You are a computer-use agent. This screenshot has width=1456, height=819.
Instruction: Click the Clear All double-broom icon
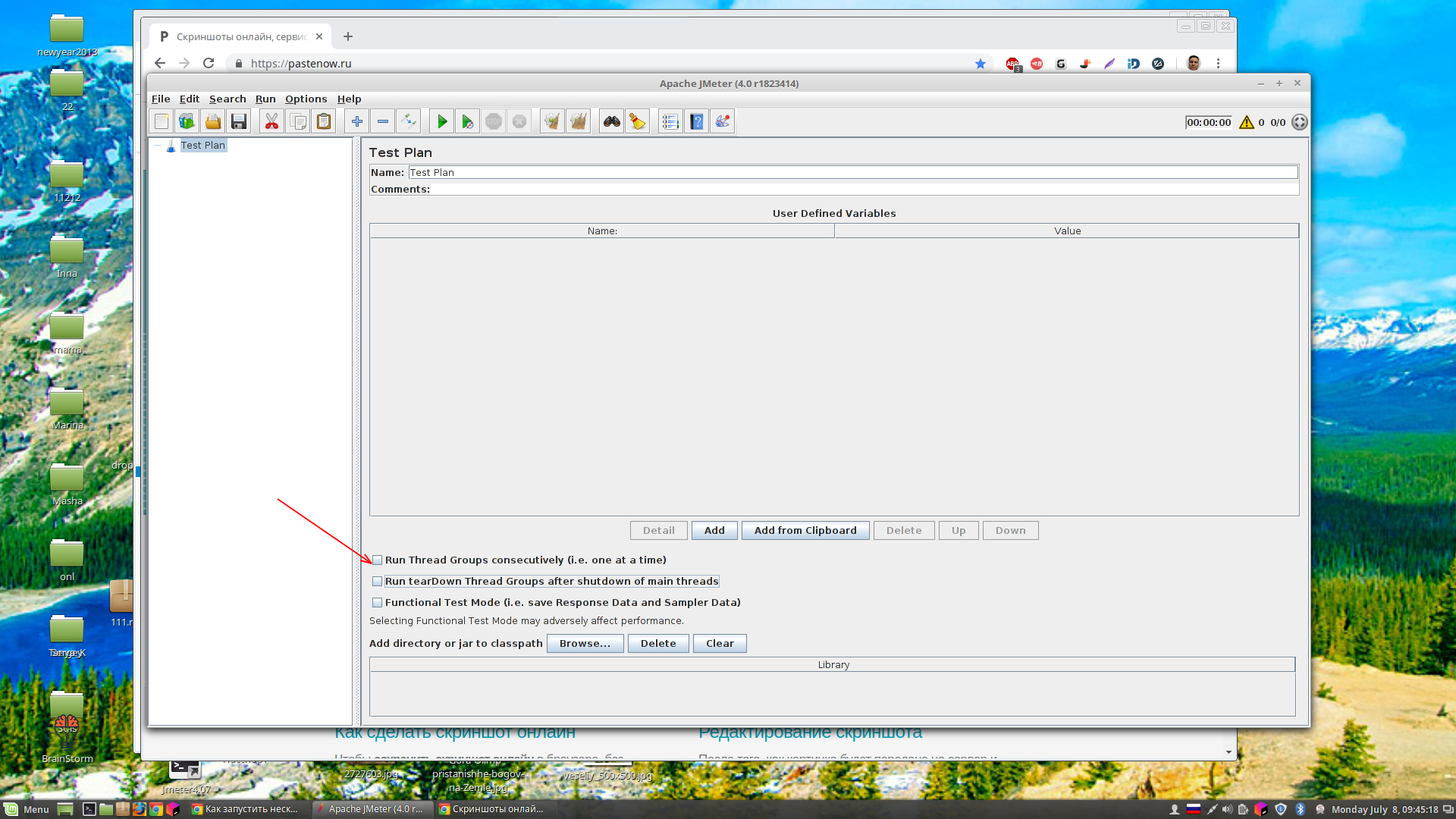pyautogui.click(x=579, y=121)
